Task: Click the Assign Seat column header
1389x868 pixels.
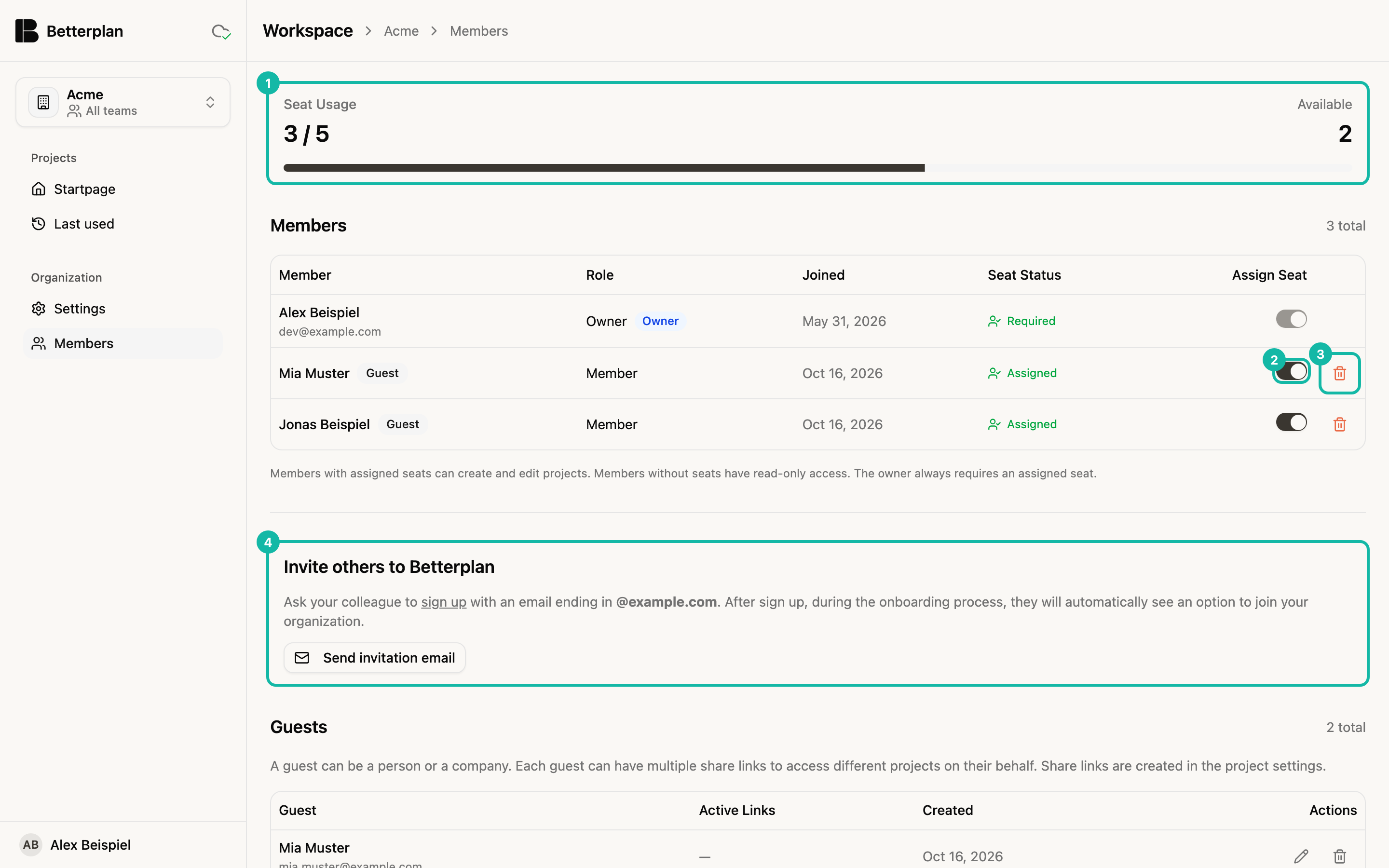Action: [1269, 275]
